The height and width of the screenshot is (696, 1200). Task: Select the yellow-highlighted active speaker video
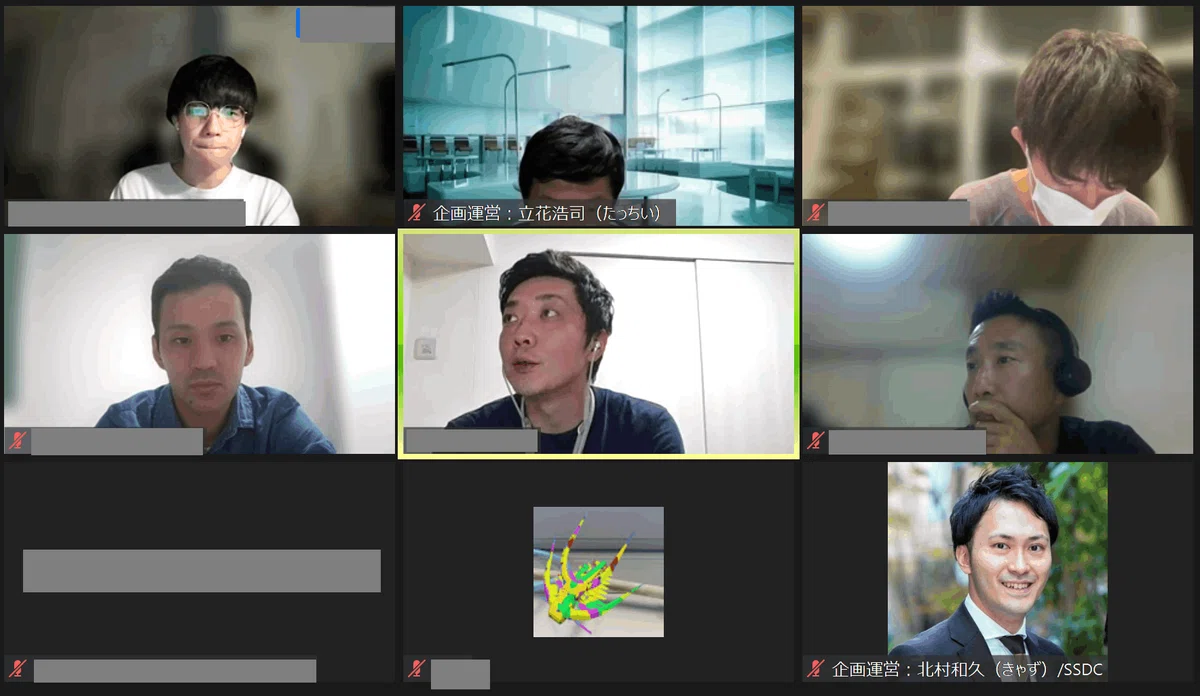point(598,344)
